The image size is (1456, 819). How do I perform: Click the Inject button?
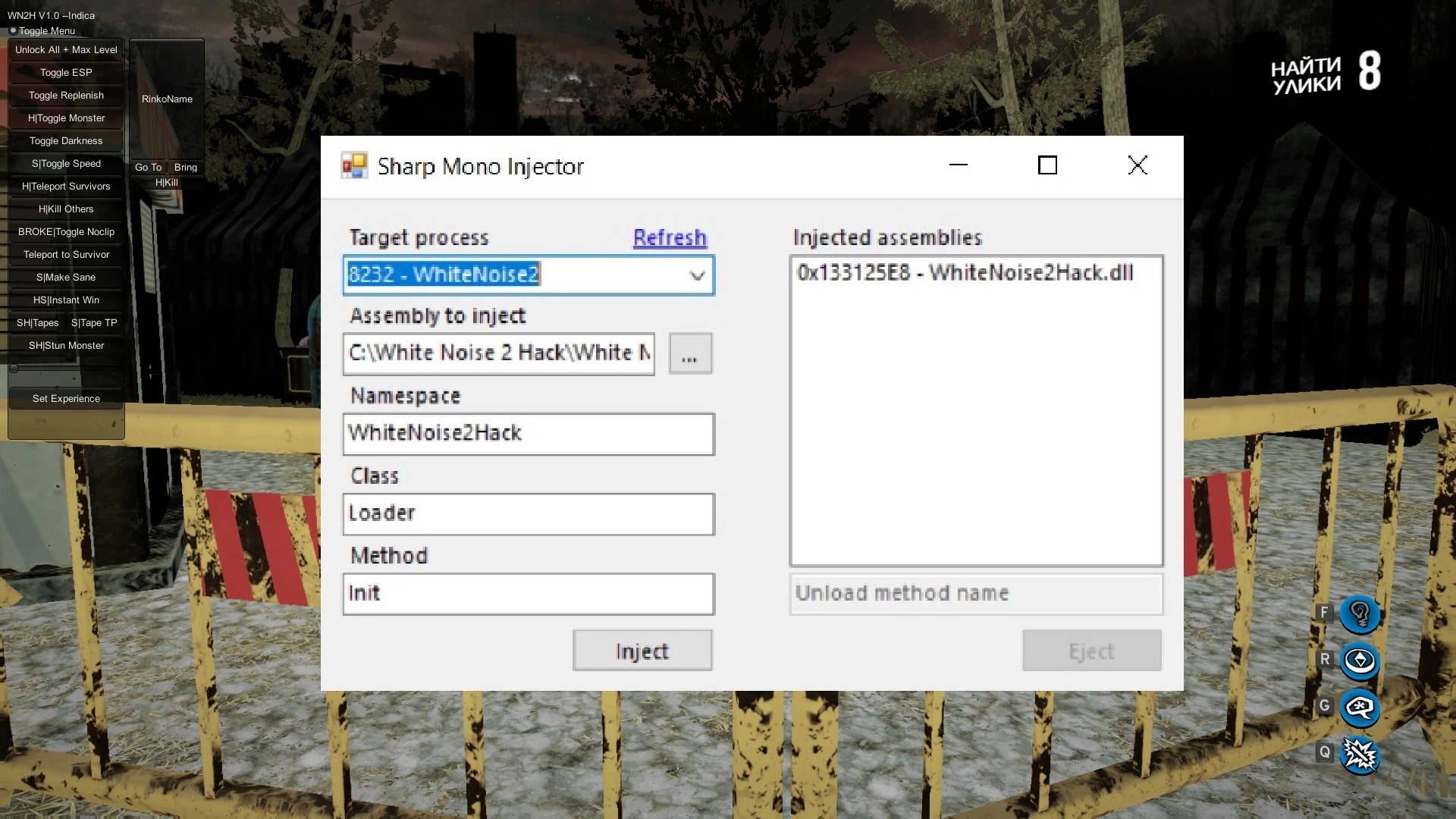point(642,650)
